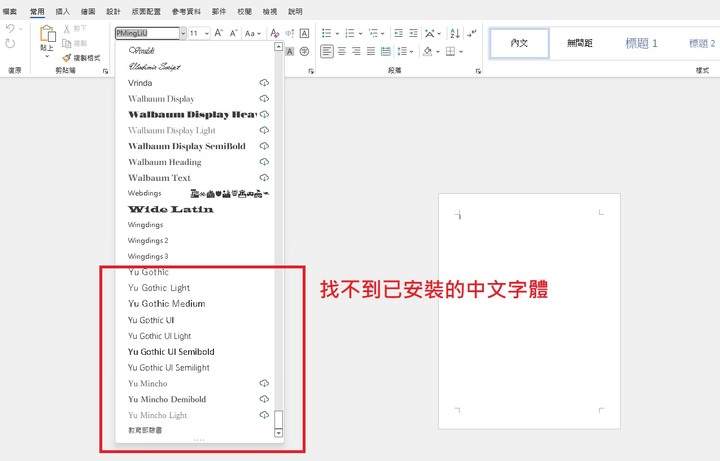720x461 pixels.
Task: Switch to the 參考資料 (References) tab
Action: tap(186, 11)
